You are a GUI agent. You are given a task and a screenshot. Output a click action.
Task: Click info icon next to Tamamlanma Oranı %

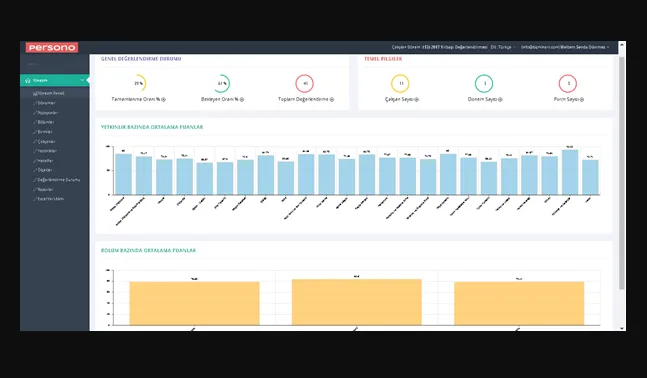(163, 99)
